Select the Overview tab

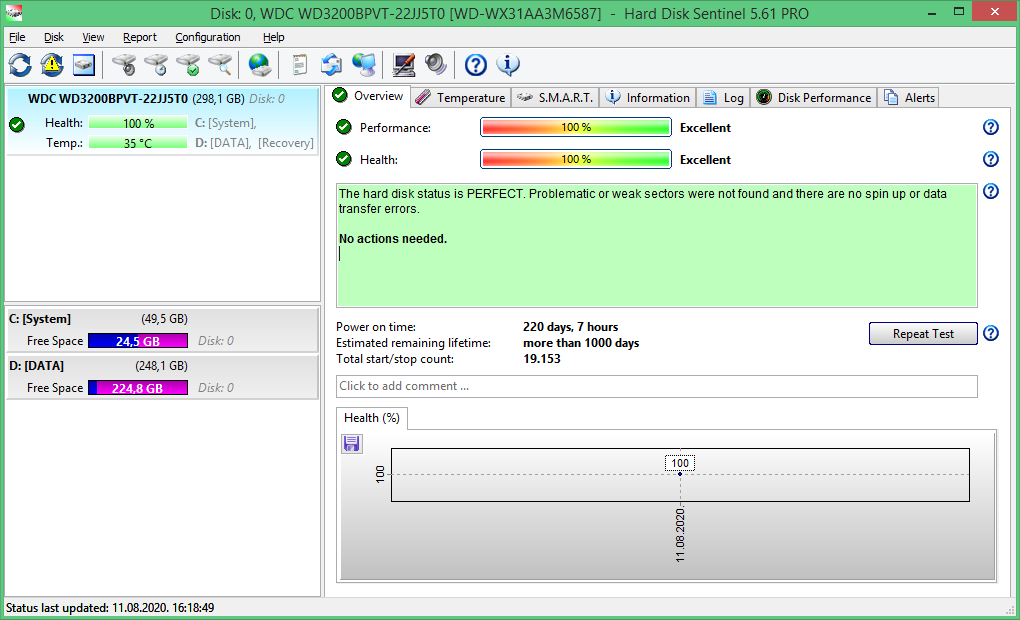coord(368,96)
